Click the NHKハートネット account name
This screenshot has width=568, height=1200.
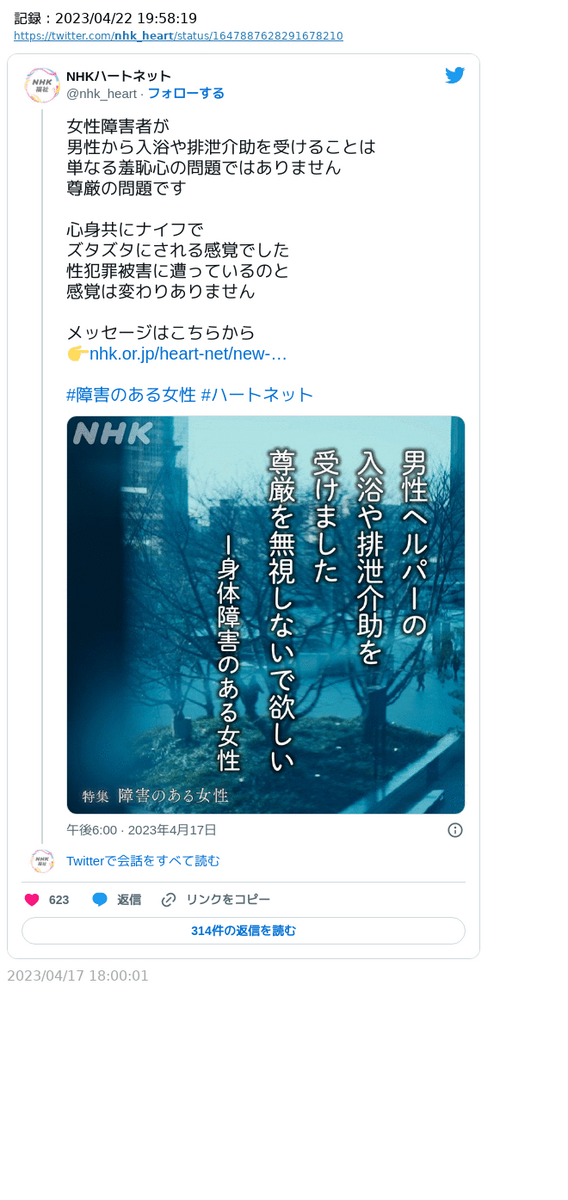pos(118,77)
